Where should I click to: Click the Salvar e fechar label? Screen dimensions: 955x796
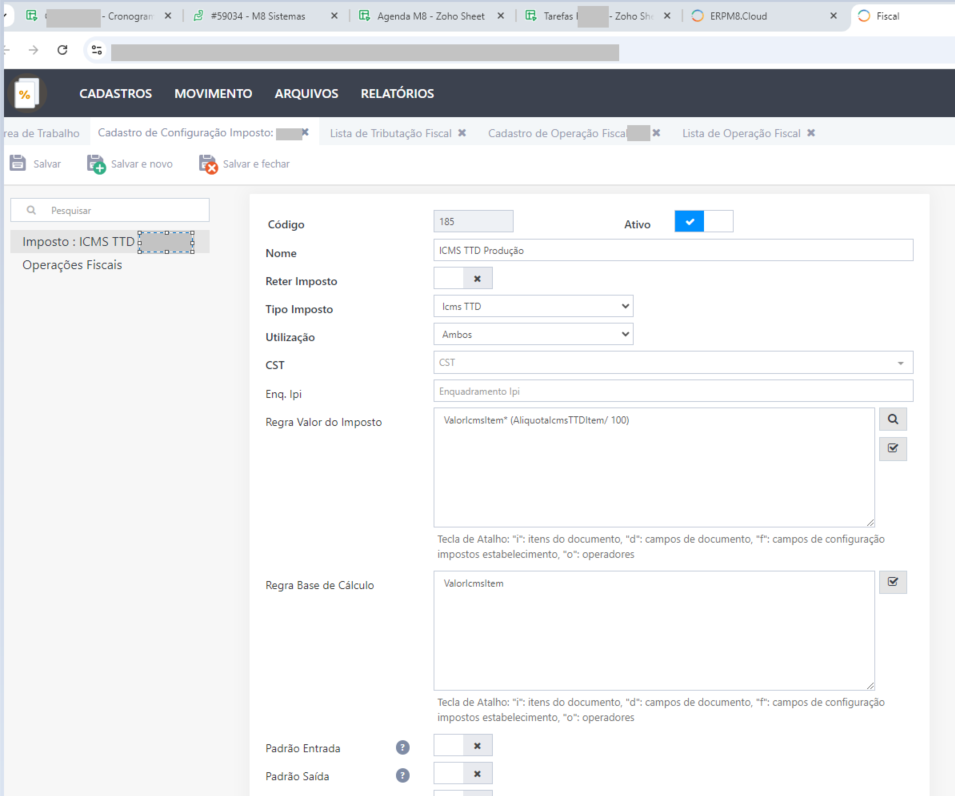(256, 164)
